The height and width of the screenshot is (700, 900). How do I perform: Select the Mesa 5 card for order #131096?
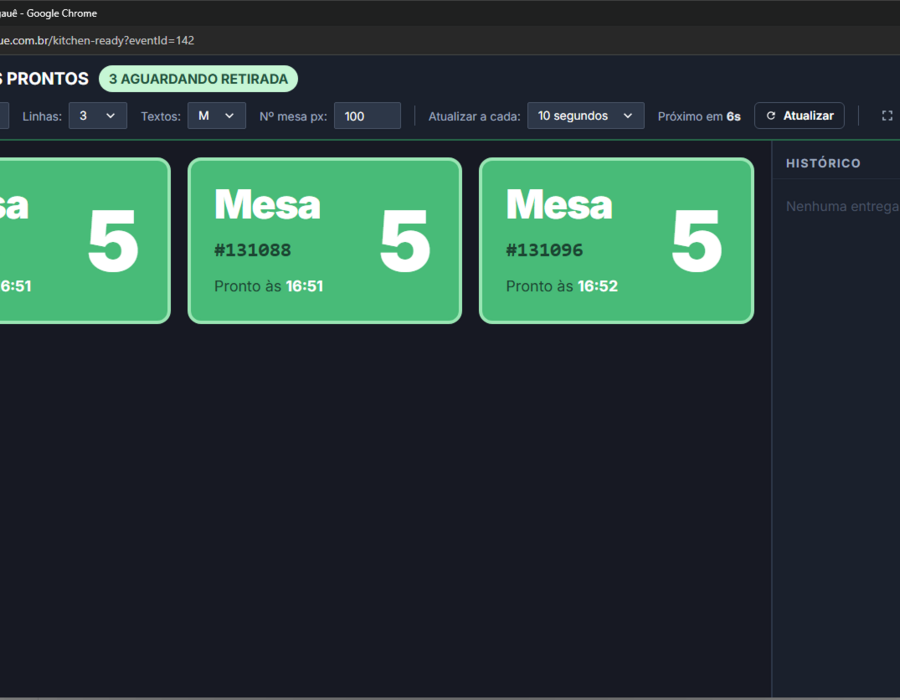click(616, 240)
